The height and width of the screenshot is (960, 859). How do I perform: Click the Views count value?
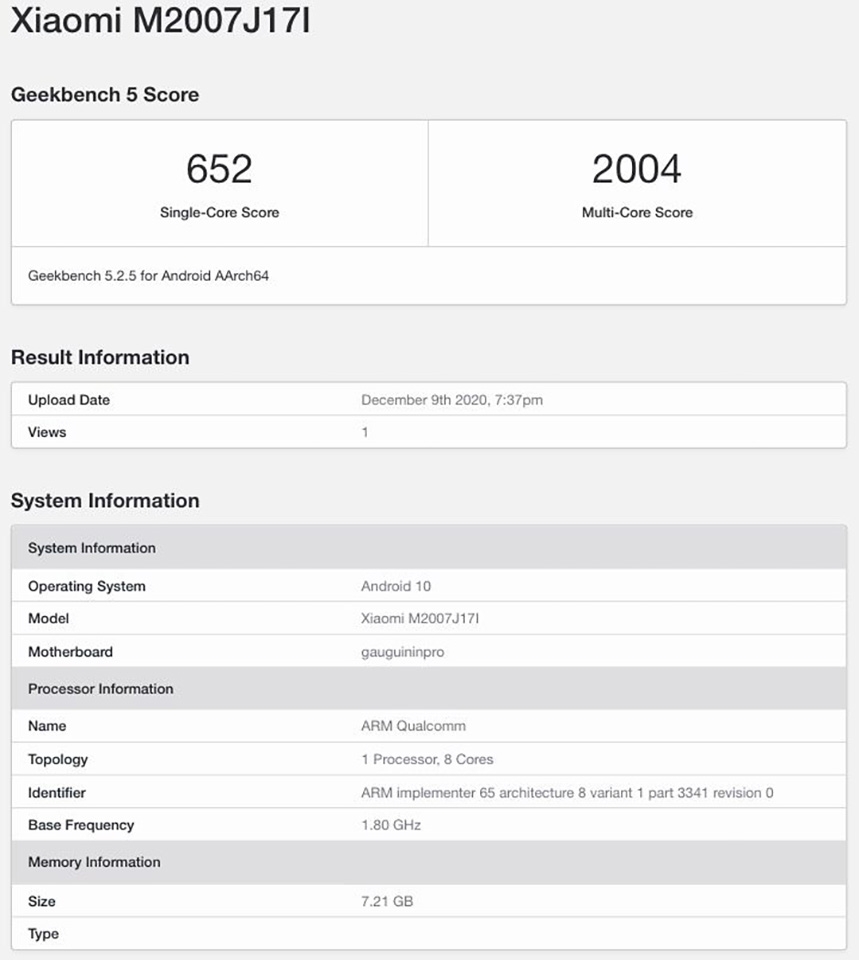click(x=364, y=432)
